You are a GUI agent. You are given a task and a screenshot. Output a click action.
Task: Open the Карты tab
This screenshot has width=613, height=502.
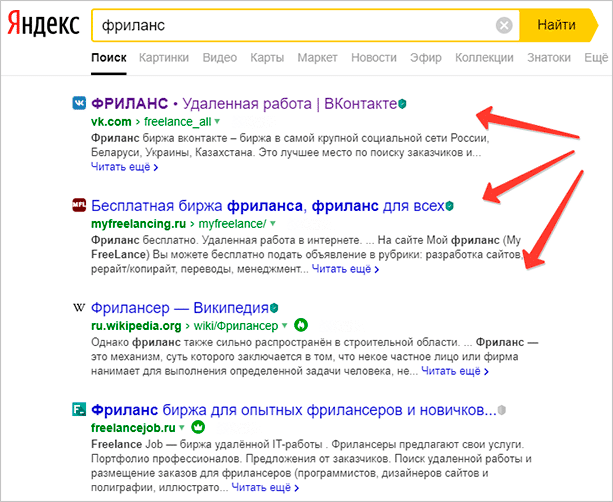pos(267,57)
